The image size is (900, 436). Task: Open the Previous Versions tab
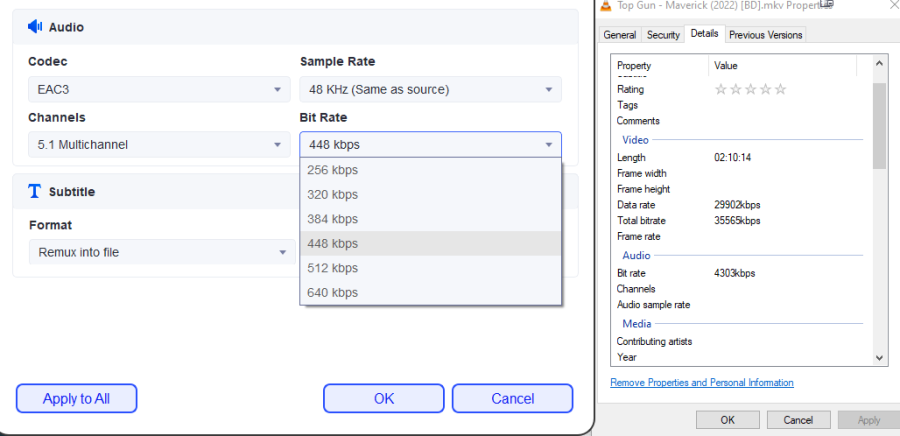coord(765,35)
